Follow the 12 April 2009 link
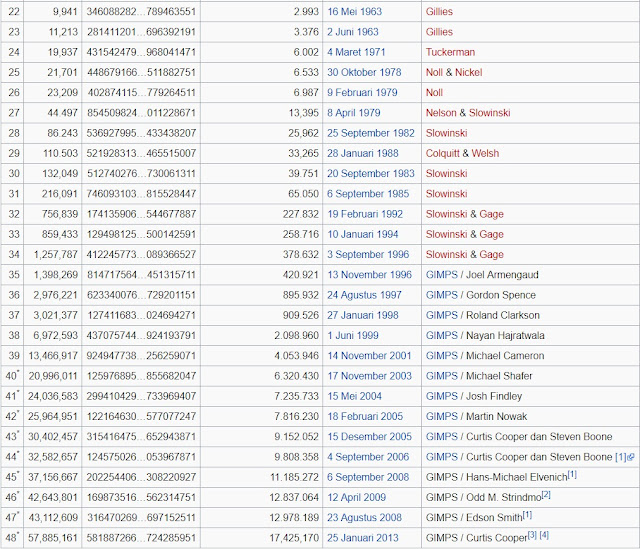The width and height of the screenshot is (640, 549). click(x=356, y=498)
